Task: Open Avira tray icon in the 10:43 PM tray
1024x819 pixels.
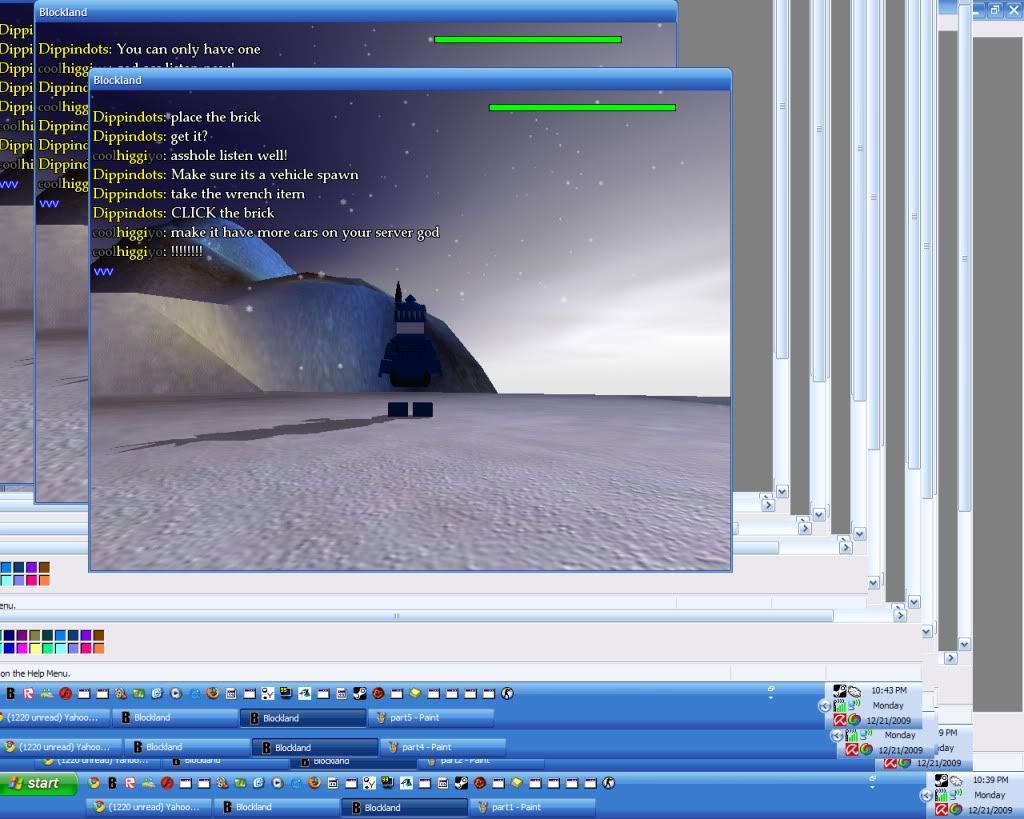Action: (x=840, y=720)
